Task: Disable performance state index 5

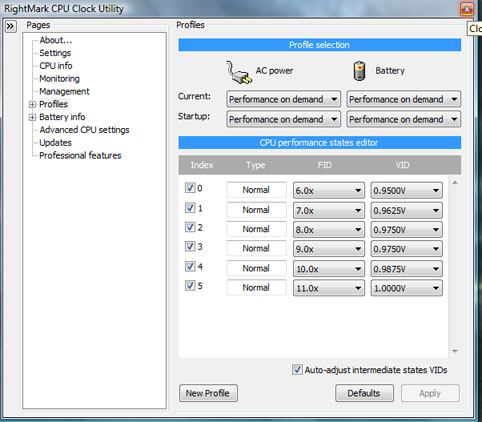Action: click(x=190, y=286)
